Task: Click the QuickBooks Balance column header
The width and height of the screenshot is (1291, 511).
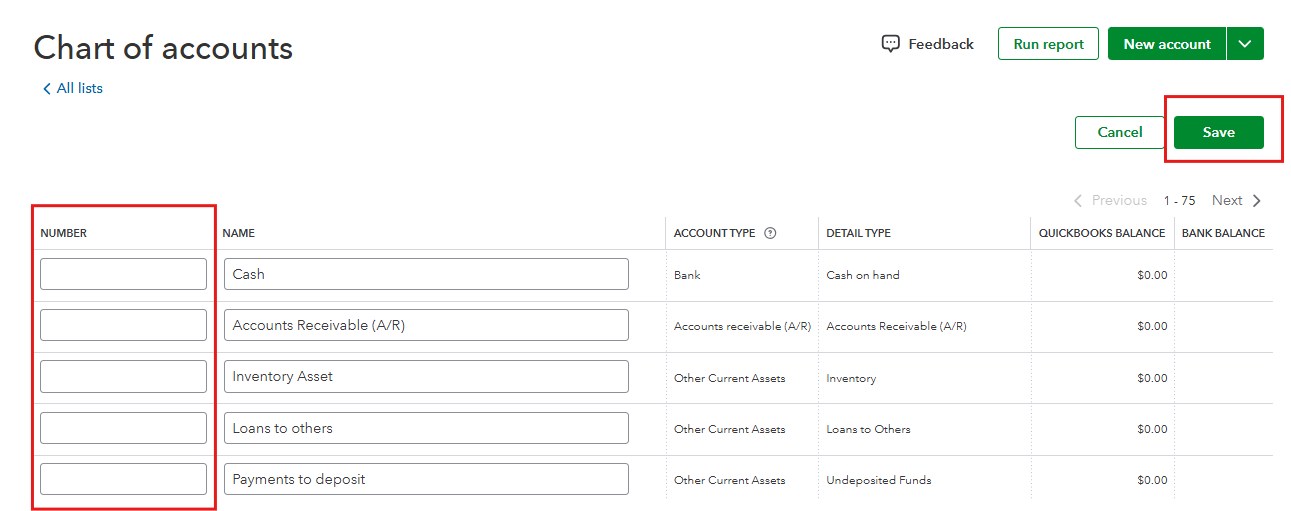Action: click(x=1101, y=233)
